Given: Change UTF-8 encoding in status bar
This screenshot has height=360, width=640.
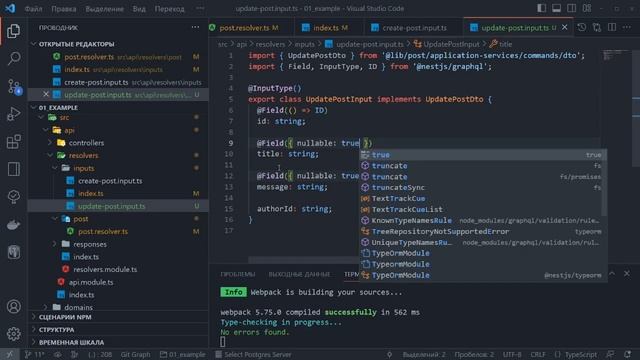Looking at the screenshot, I should (512, 354).
